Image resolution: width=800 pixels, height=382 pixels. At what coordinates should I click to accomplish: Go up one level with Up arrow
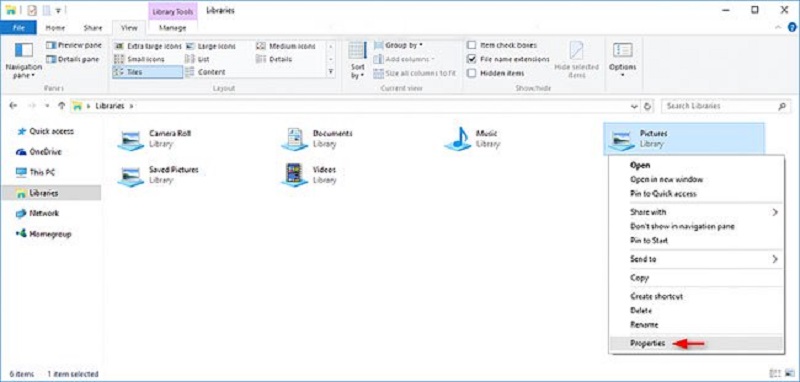click(62, 106)
